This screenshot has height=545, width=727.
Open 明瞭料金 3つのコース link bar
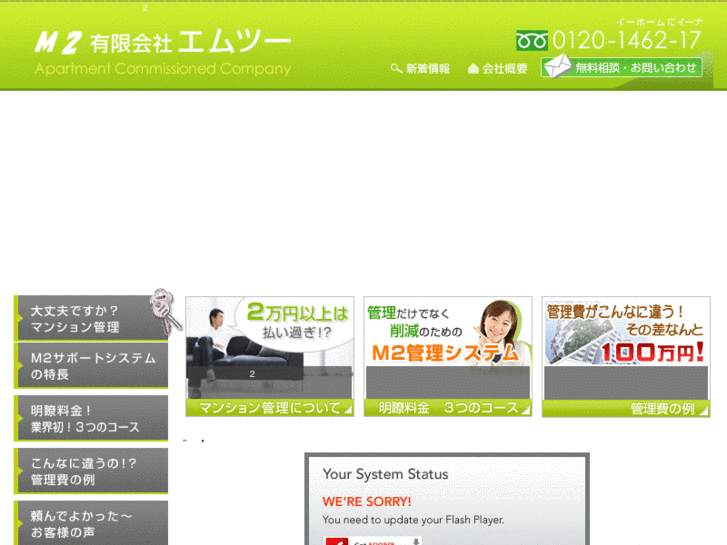coord(448,408)
